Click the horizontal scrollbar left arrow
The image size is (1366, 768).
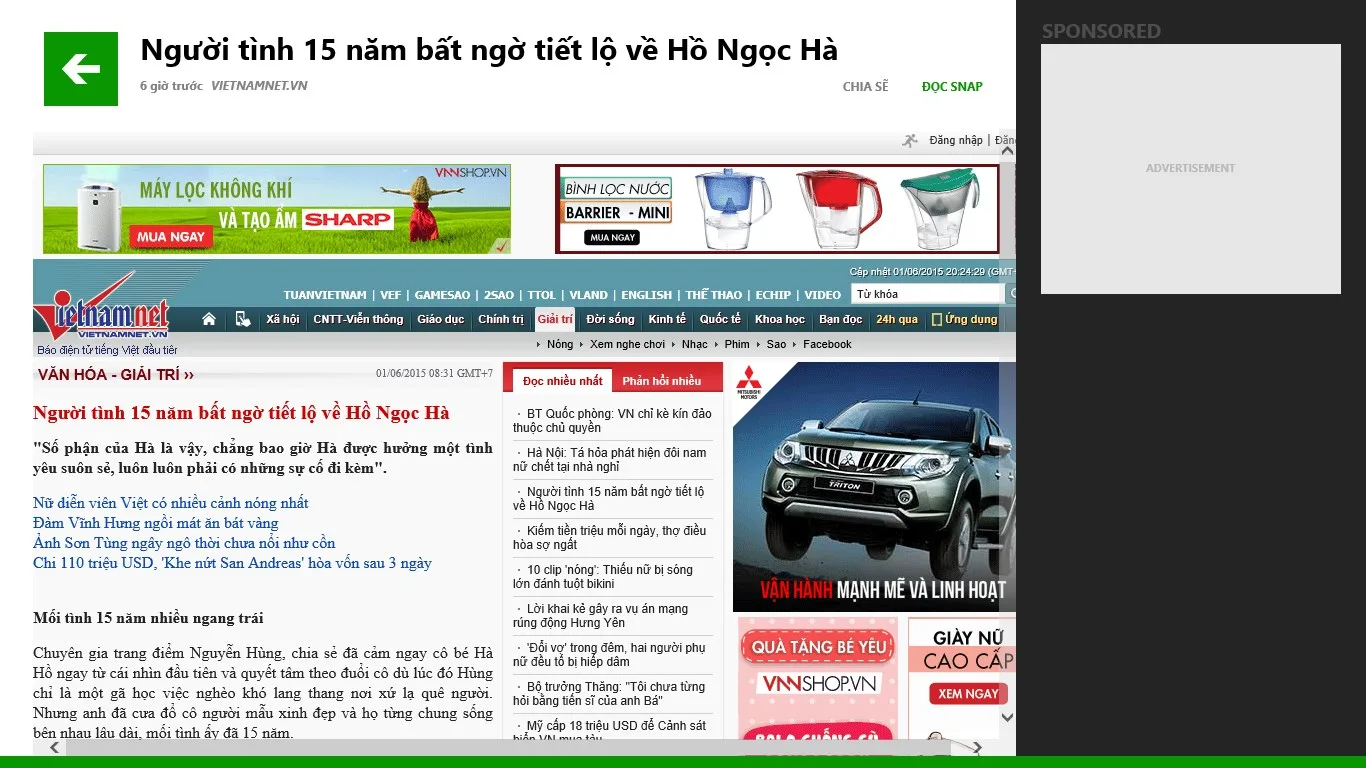point(55,747)
